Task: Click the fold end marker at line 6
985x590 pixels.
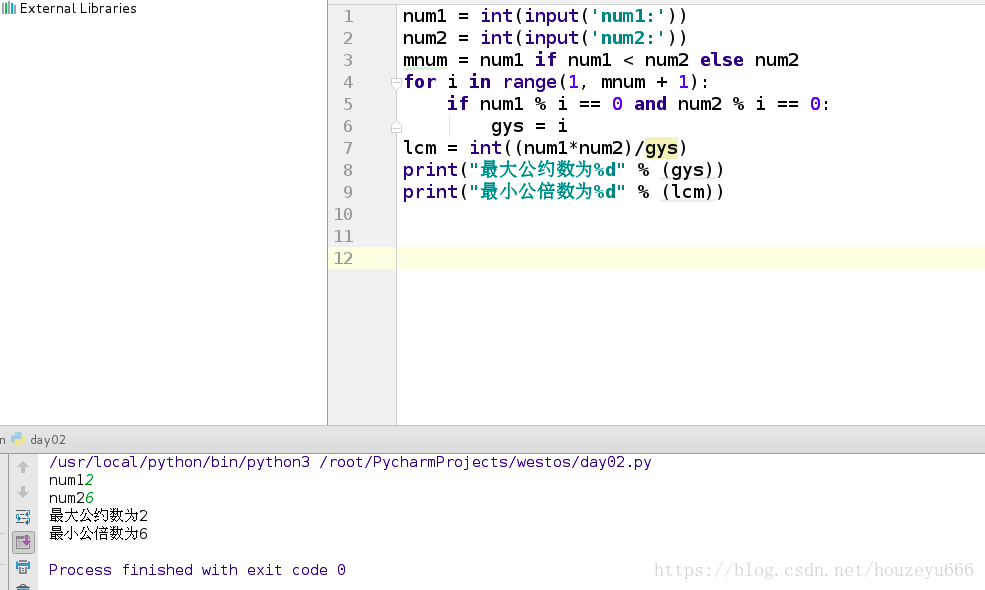Action: click(396, 127)
